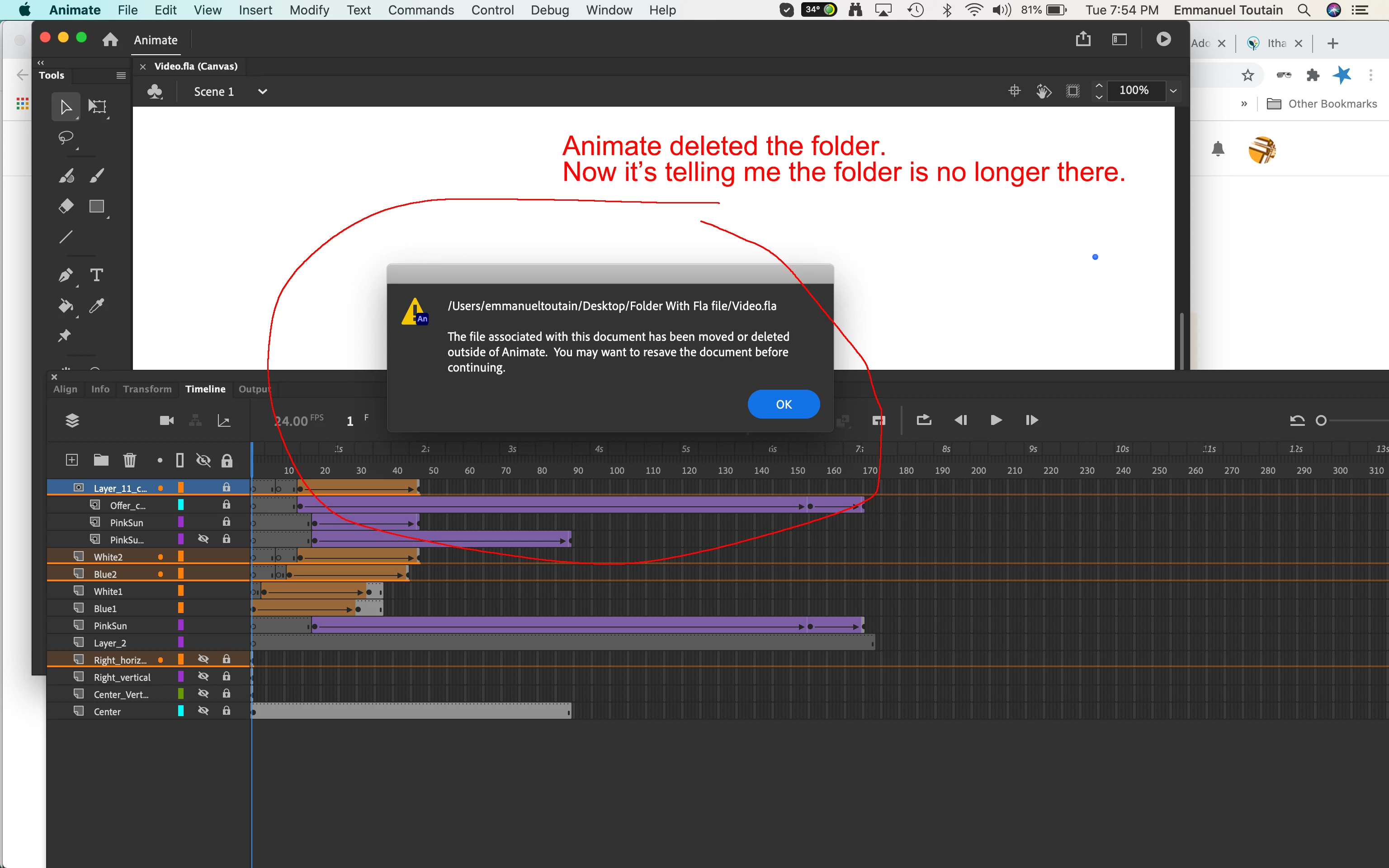1389x868 pixels.
Task: Toggle visibility of Right_vertical layer
Action: point(203,677)
